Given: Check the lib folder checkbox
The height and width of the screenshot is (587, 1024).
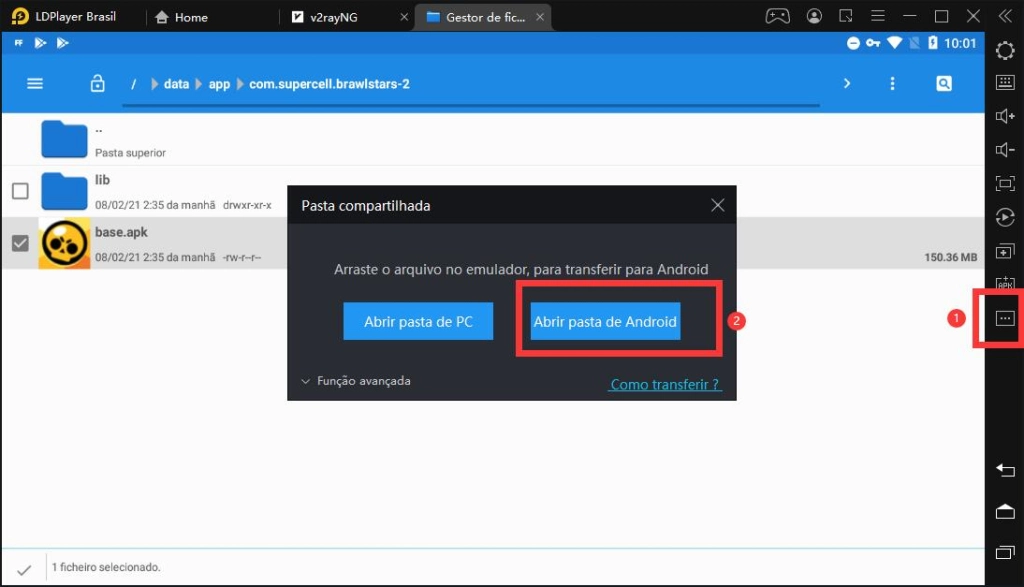Looking at the screenshot, I should click(19, 191).
